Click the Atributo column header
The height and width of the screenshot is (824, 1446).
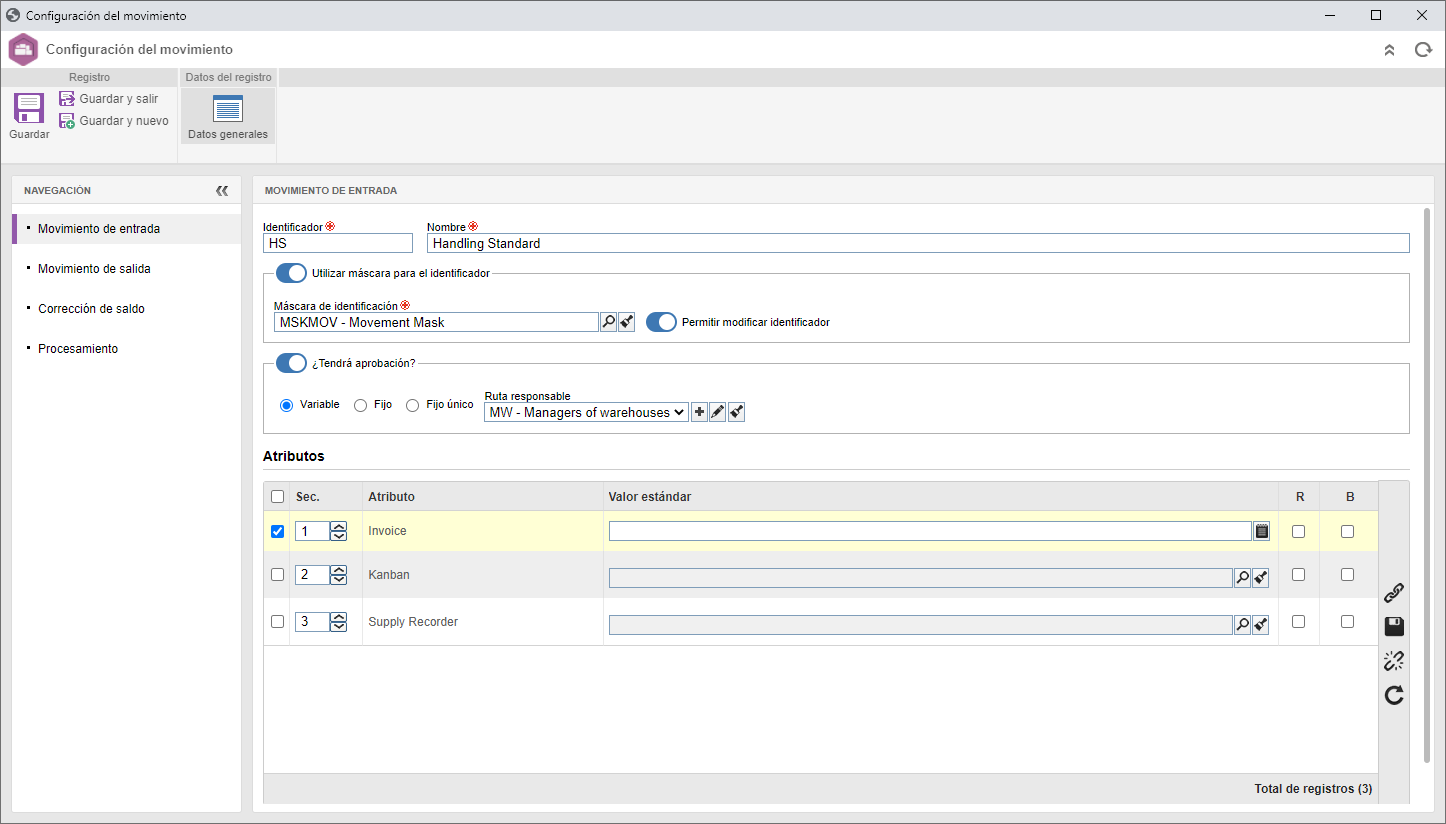point(391,497)
